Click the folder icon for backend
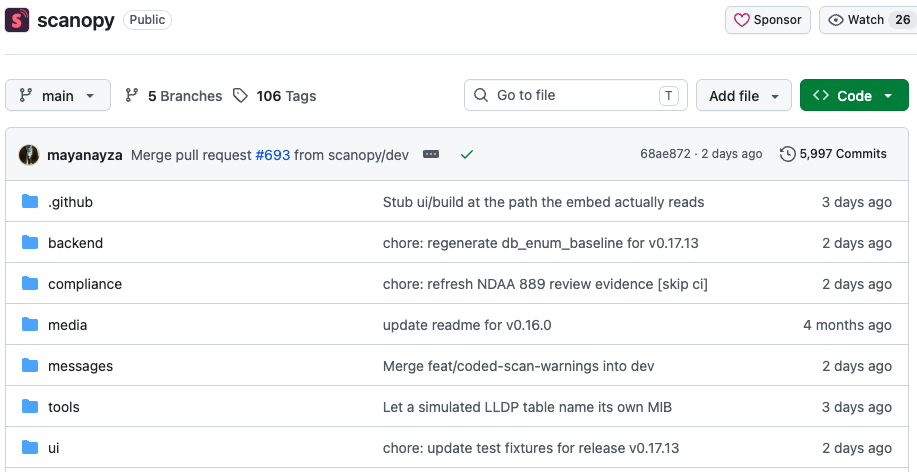The width and height of the screenshot is (917, 472). click(30, 243)
